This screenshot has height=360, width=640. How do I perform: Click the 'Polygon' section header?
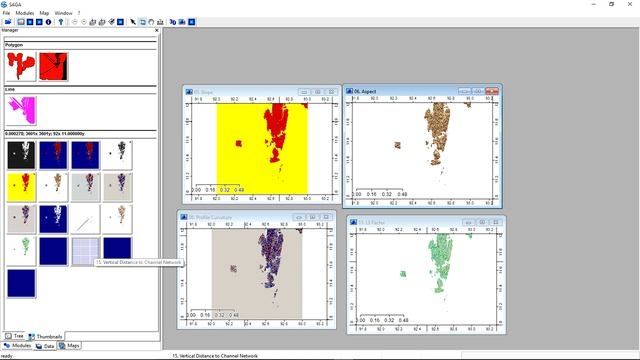tap(14, 45)
